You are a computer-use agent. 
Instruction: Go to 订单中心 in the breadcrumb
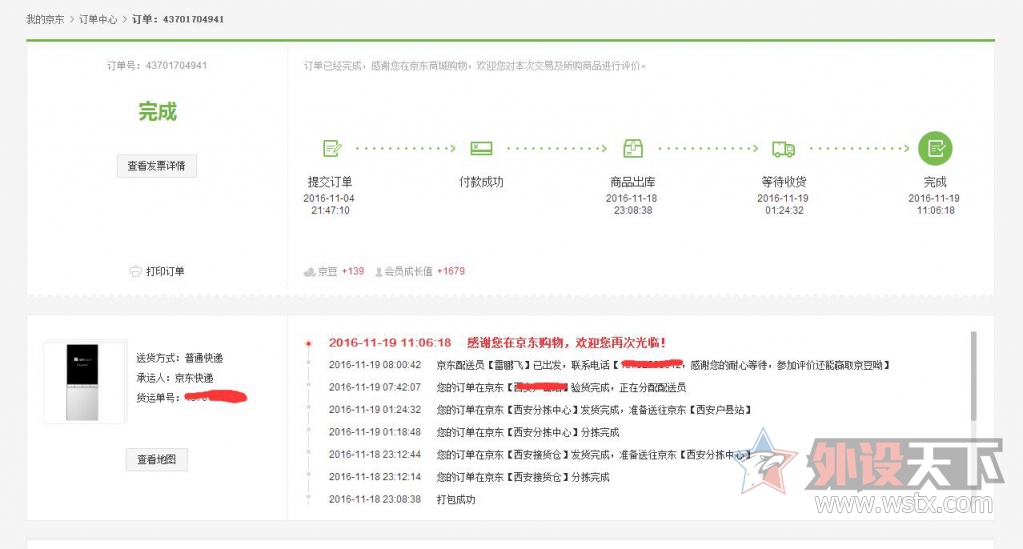99,19
